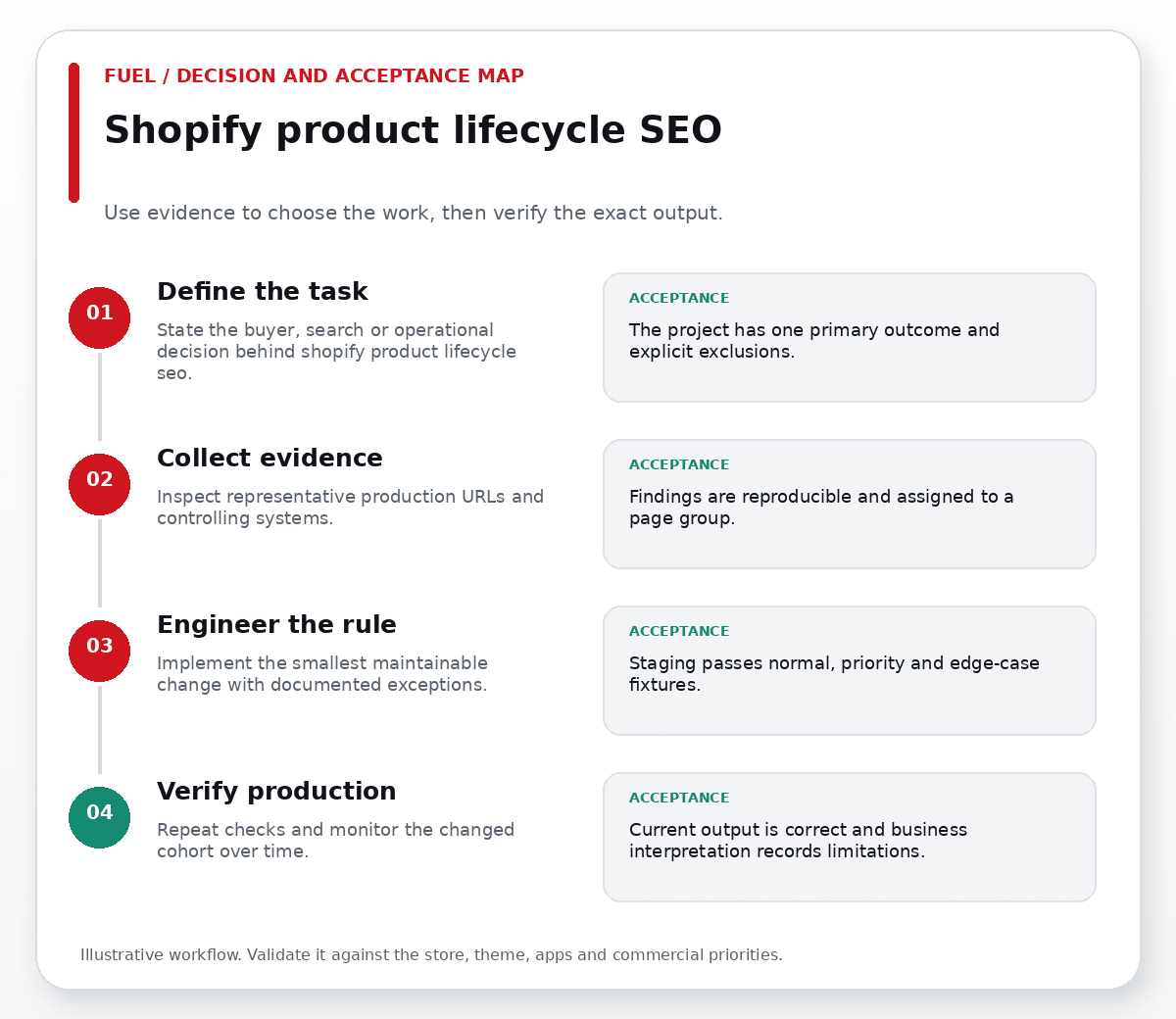The image size is (1176, 1019).
Task: Click the 'Verify production' heading
Action: [x=276, y=791]
